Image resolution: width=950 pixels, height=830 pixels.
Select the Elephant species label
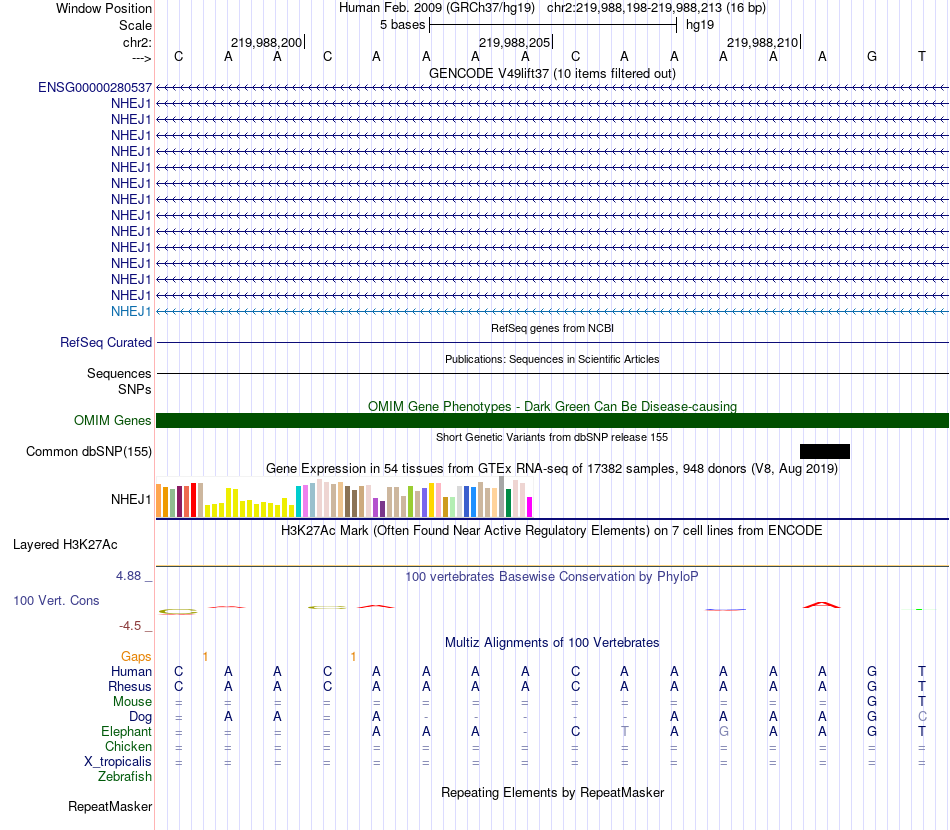click(x=126, y=731)
